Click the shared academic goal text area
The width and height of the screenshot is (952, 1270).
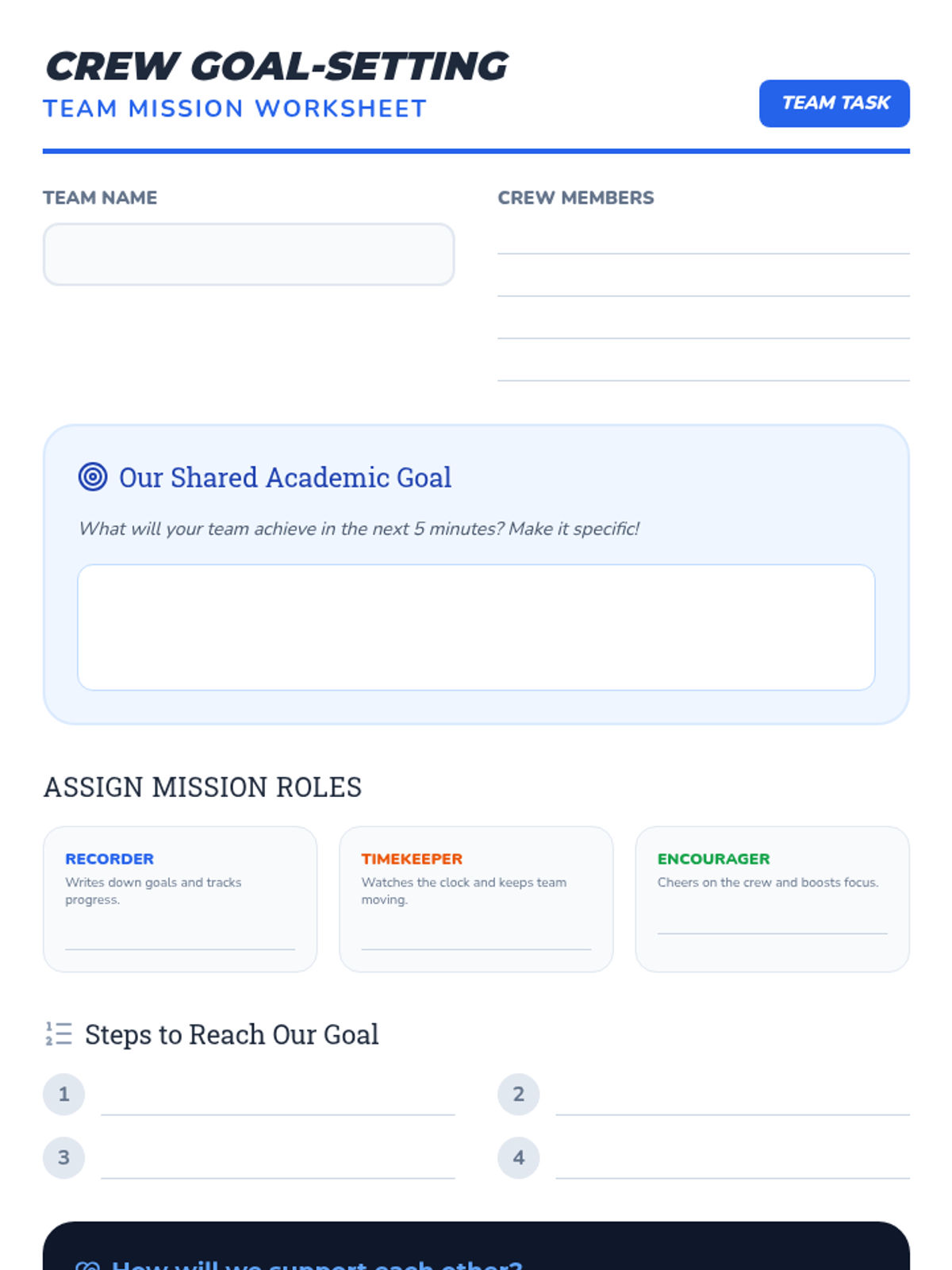pyautogui.click(x=476, y=627)
